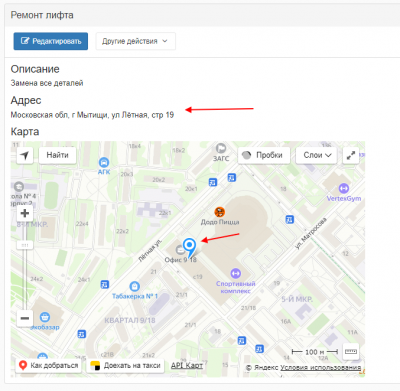Click the Офис 9/18 map icon
Viewport: 400px width, 391px height.
[x=180, y=249]
